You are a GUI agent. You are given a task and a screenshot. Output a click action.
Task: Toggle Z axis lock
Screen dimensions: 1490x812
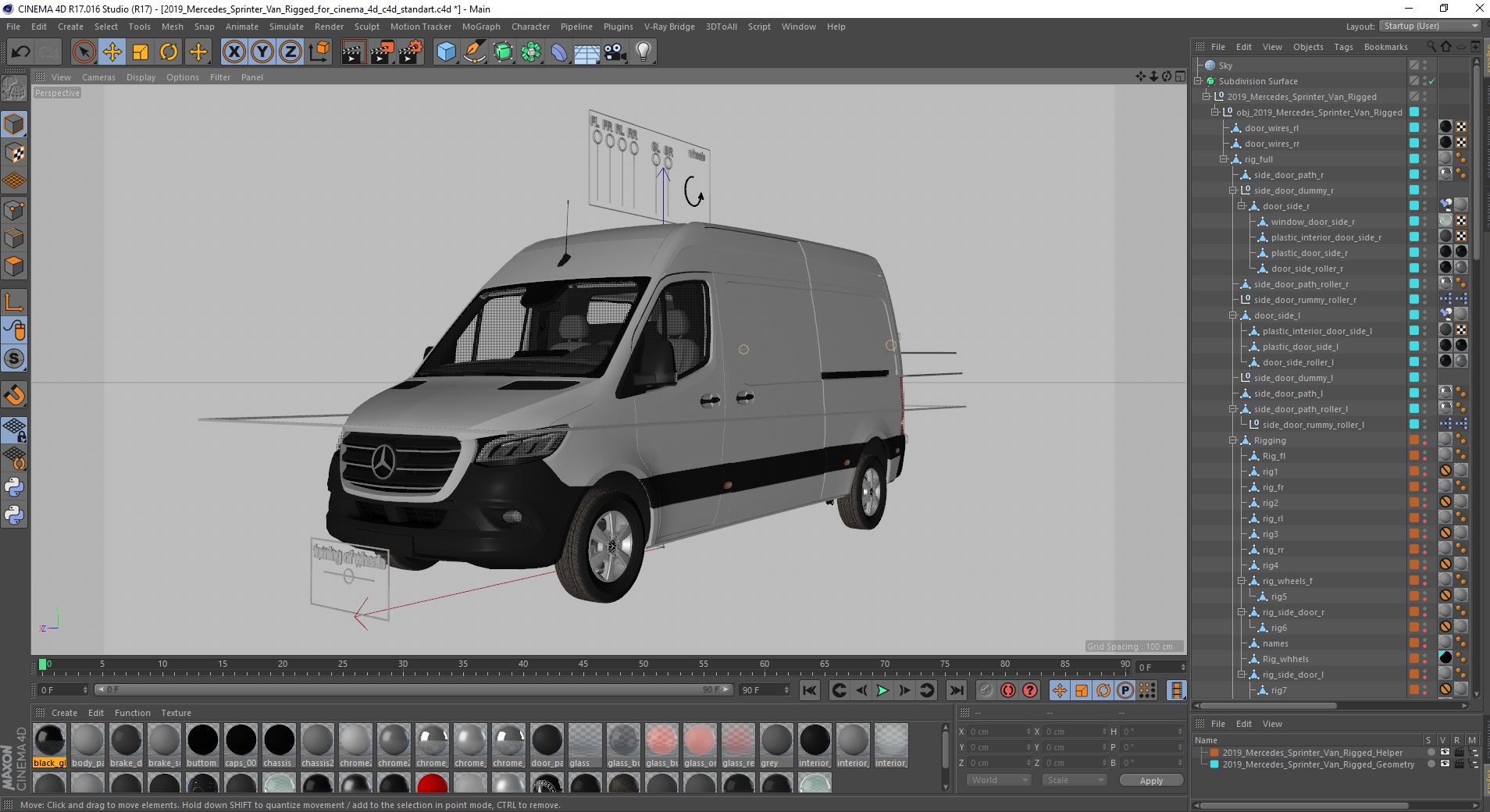290,52
